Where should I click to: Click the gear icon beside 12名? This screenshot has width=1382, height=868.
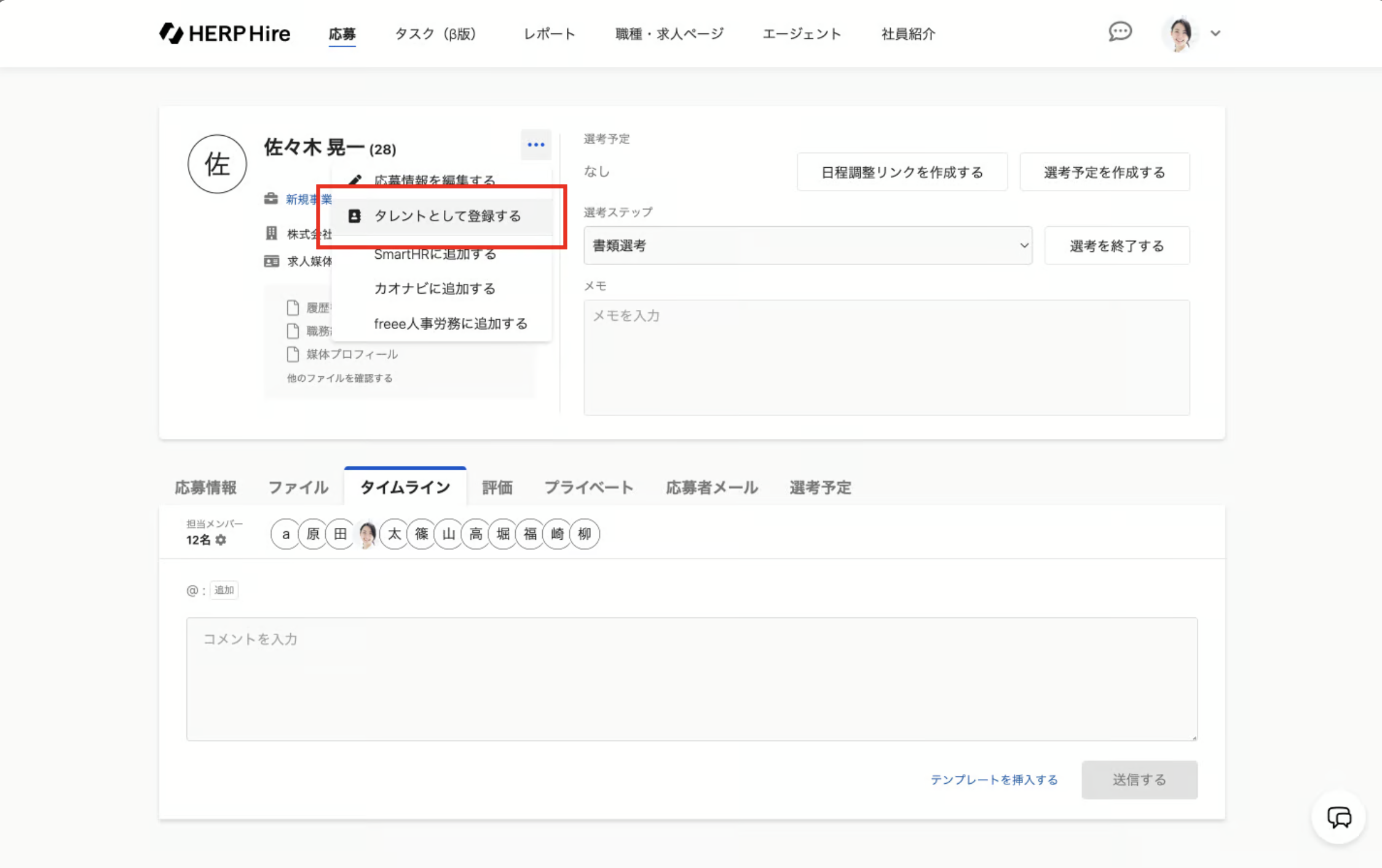pos(221,540)
